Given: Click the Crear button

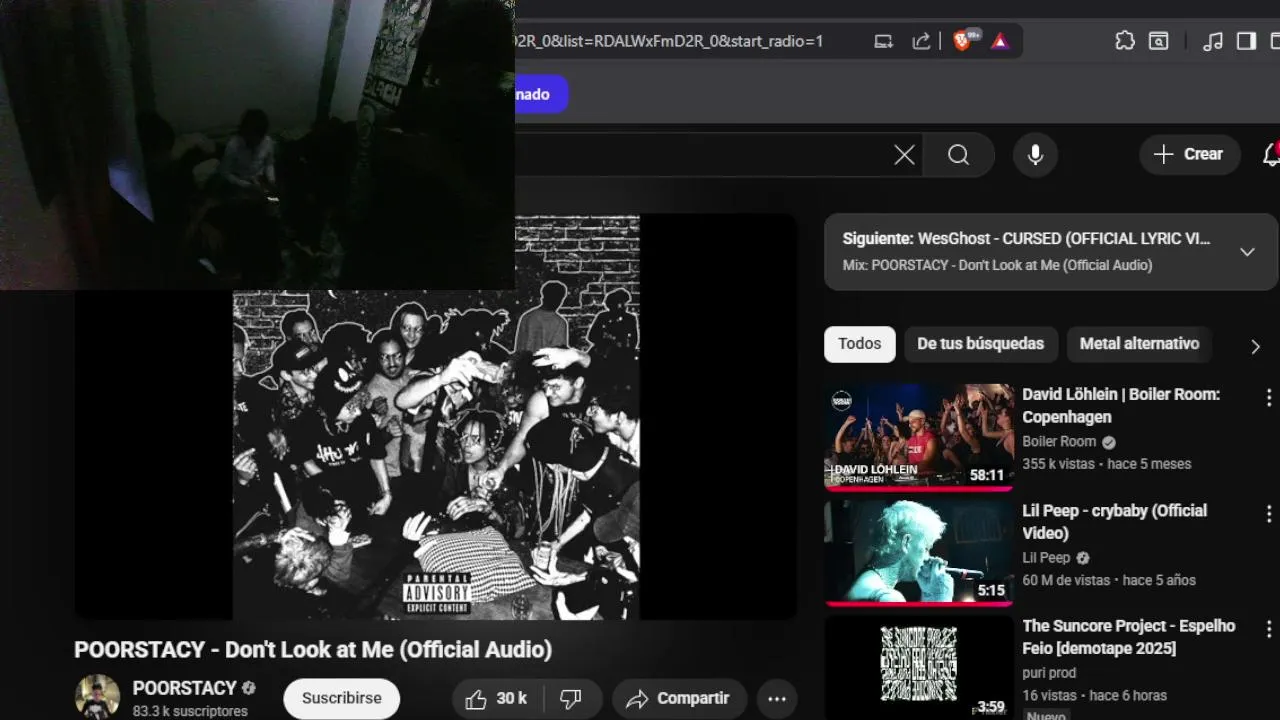Looking at the screenshot, I should click(1189, 155).
